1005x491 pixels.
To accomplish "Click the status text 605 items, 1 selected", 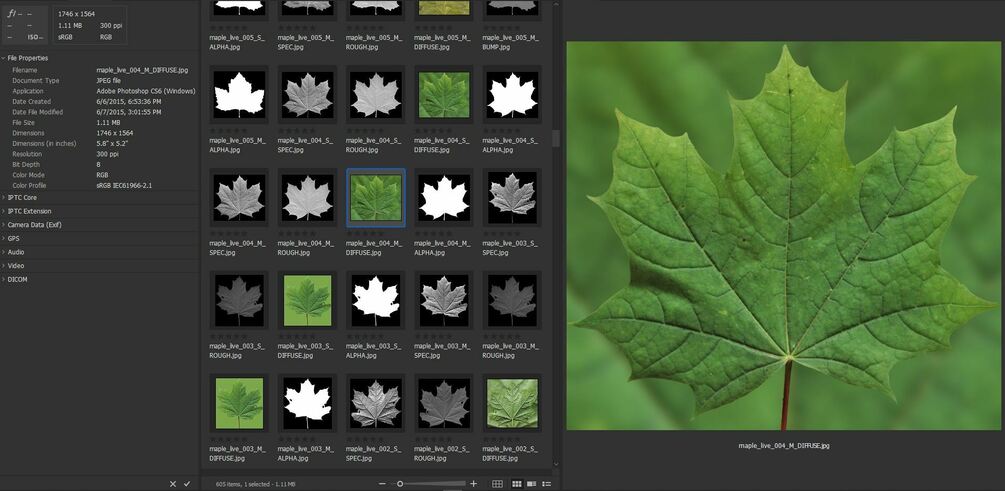I will (x=256, y=484).
